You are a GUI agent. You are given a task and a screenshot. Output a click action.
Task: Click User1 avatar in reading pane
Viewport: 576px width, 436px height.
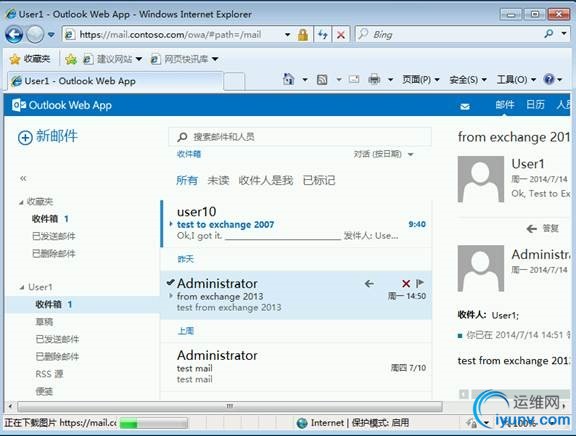coord(480,179)
